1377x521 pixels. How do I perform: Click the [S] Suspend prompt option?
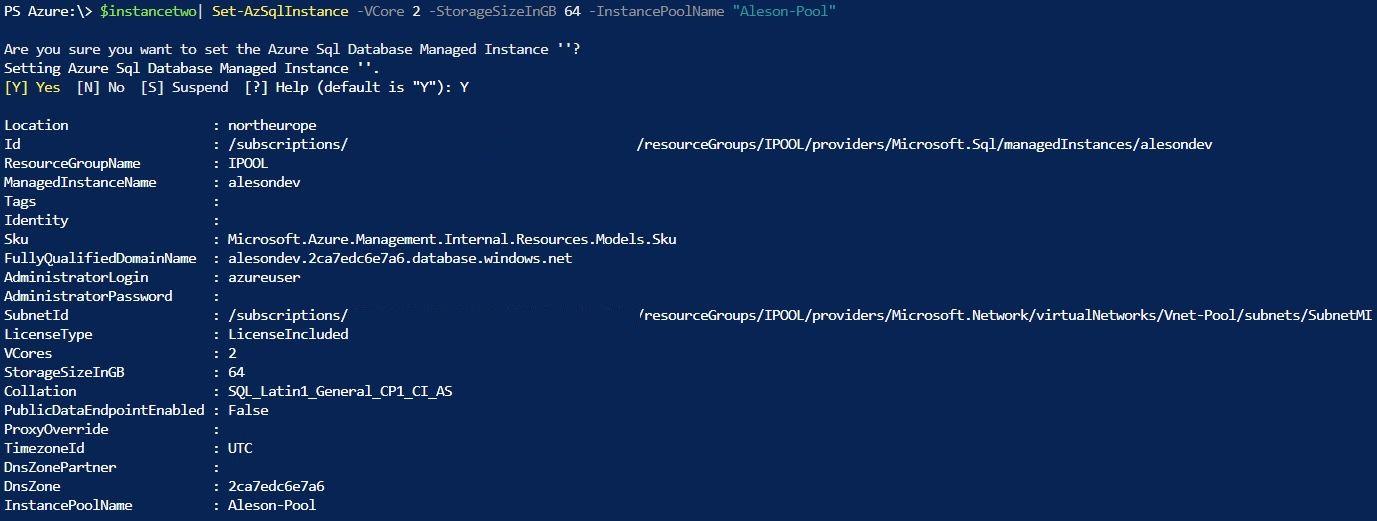[185, 87]
